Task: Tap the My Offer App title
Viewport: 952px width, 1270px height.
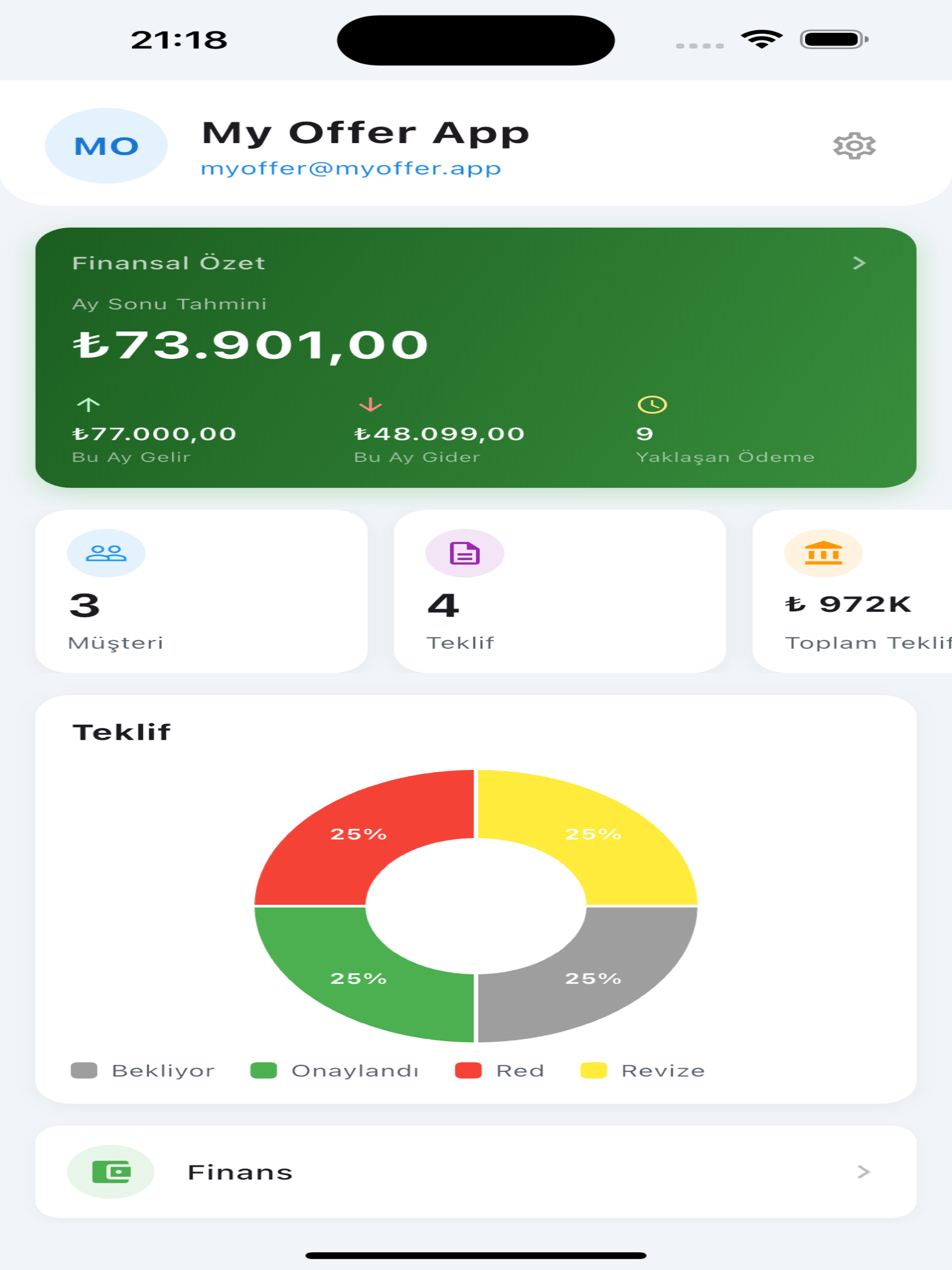Action: (366, 133)
